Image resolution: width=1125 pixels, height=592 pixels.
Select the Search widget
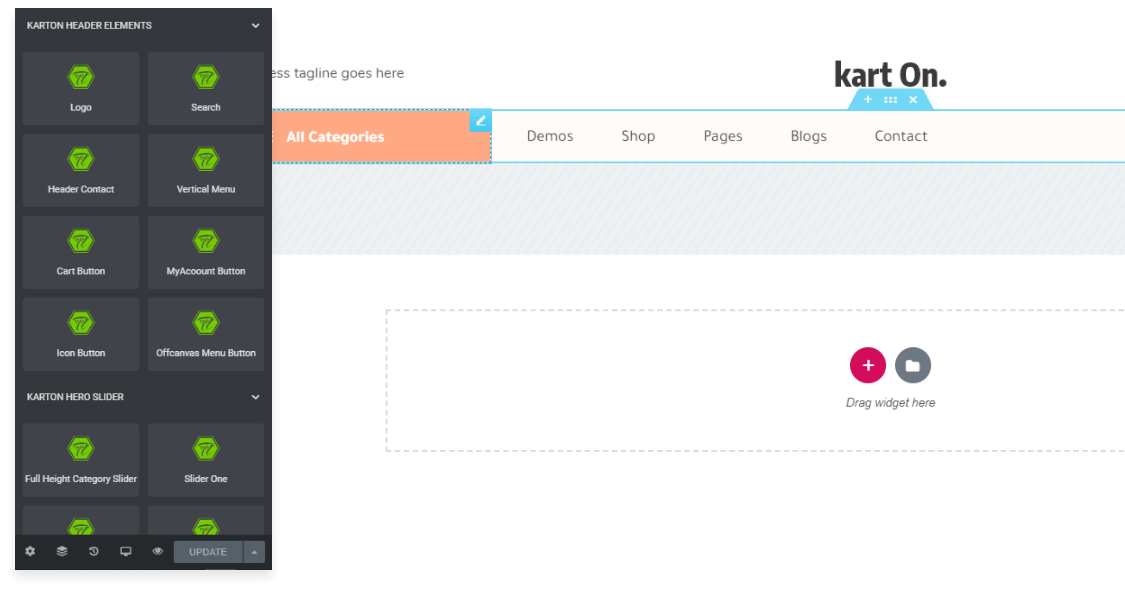pos(206,88)
